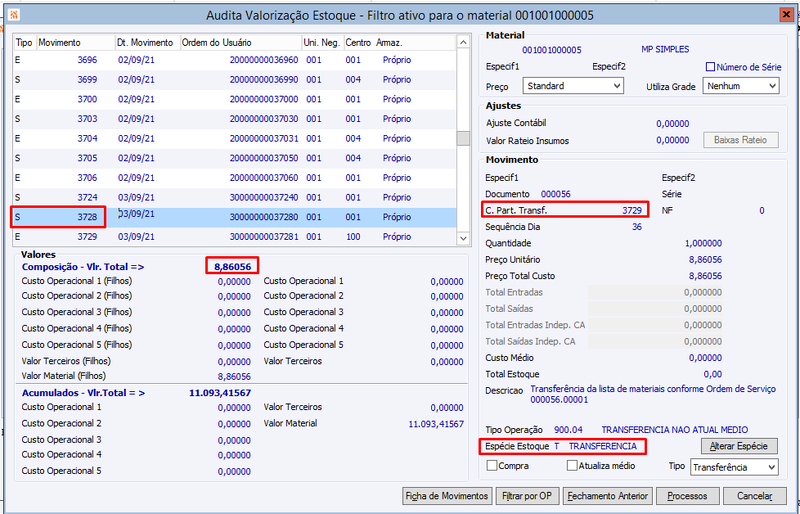Viewport: 800px width, 514px height.
Task: Expand the Utiliza Grade dropdown
Action: pyautogui.click(x=741, y=86)
